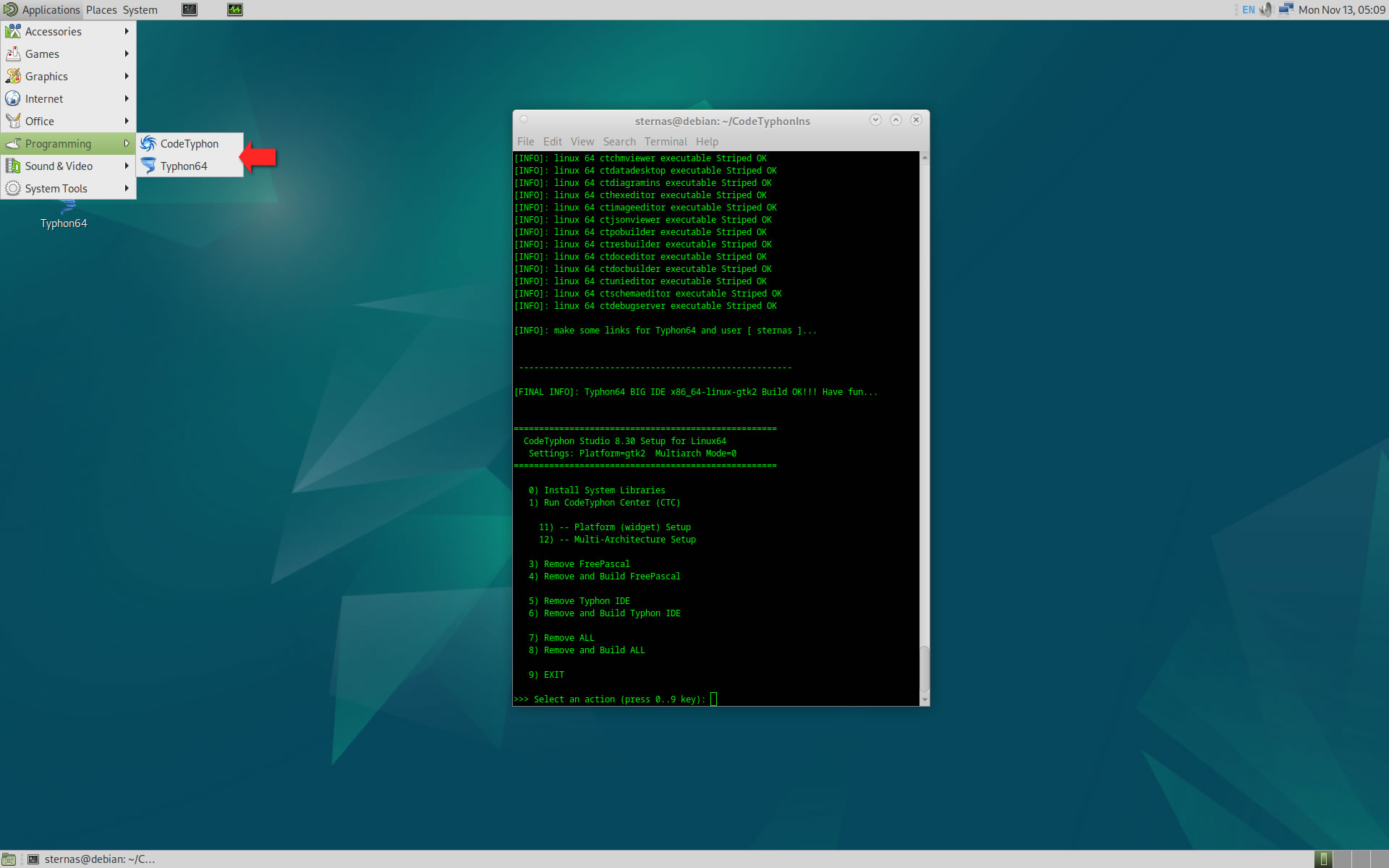The width and height of the screenshot is (1389, 868).
Task: Open the volume control icon
Action: (x=1266, y=10)
